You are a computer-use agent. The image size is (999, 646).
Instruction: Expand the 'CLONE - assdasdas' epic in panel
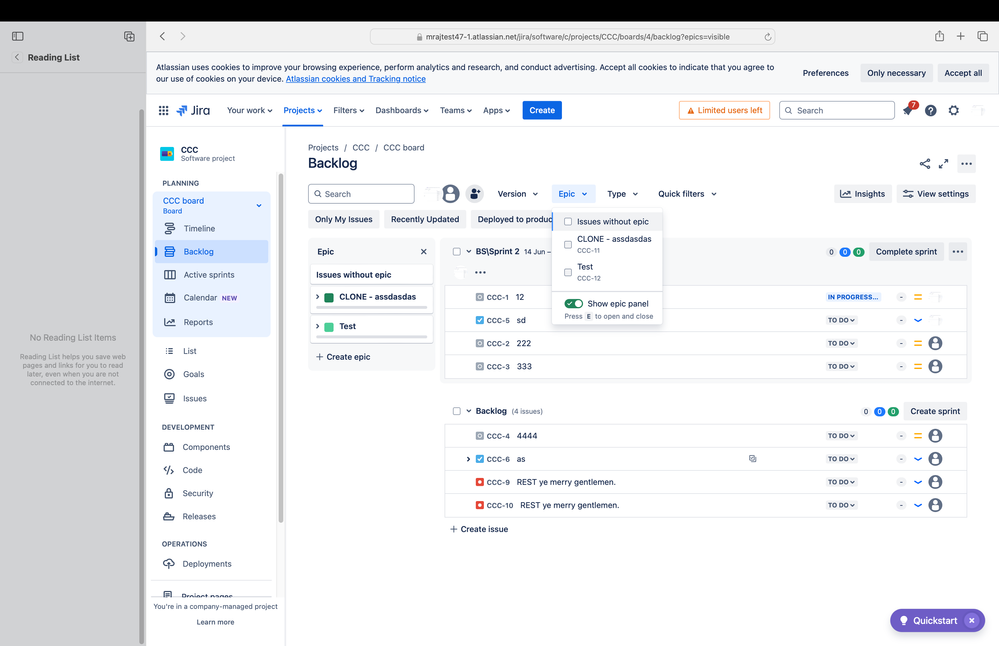317,297
